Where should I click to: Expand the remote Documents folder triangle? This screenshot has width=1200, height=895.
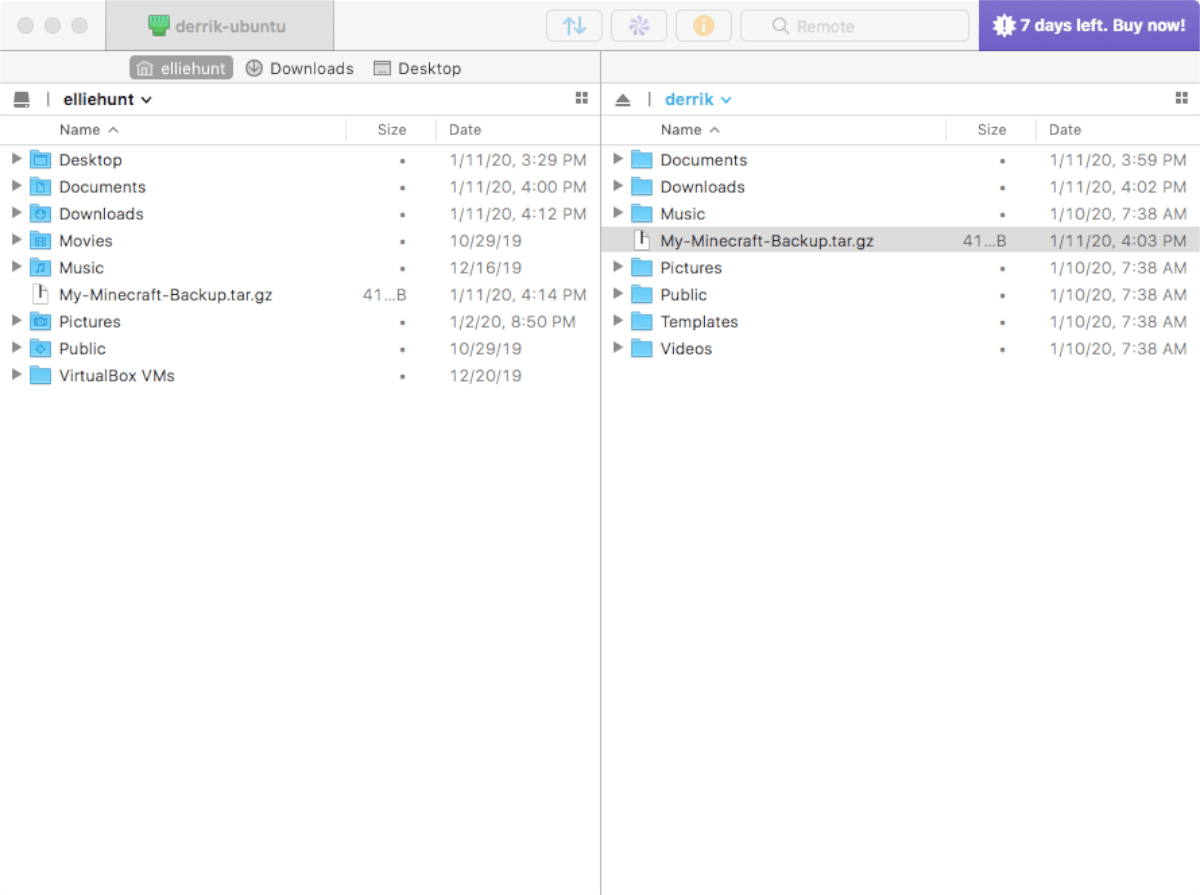(618, 159)
